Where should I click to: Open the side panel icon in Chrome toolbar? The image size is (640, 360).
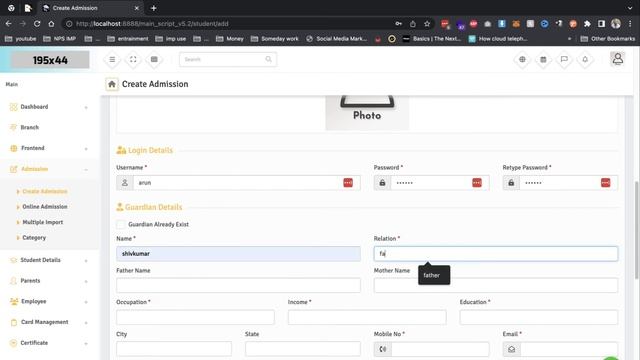click(601, 24)
